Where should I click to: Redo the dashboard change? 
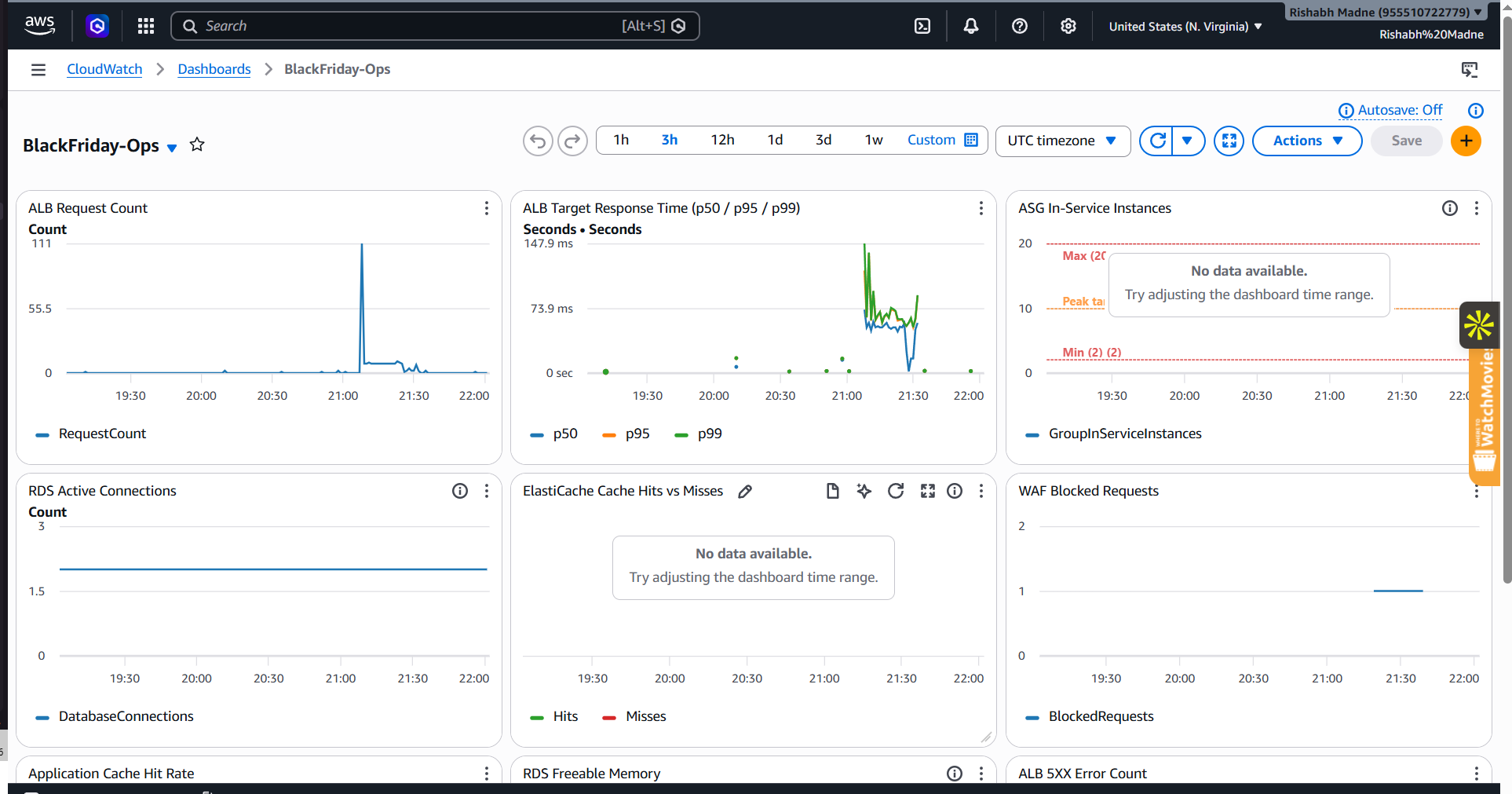point(572,141)
